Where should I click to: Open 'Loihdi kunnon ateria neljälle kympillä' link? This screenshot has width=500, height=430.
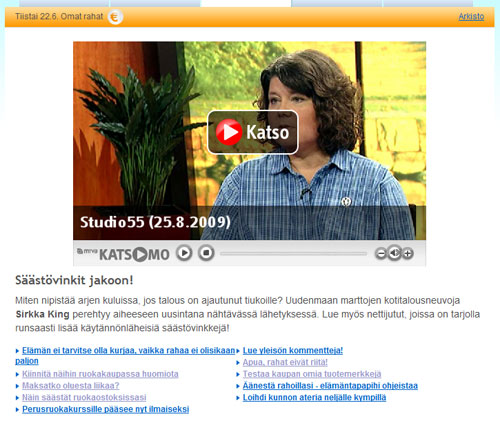pyautogui.click(x=314, y=397)
